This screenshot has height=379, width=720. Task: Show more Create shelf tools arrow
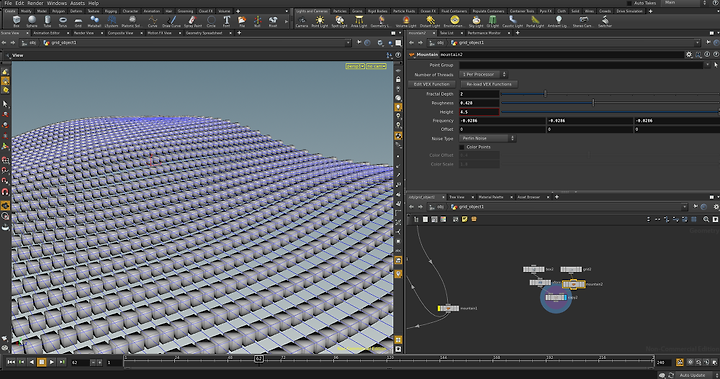click(x=287, y=21)
